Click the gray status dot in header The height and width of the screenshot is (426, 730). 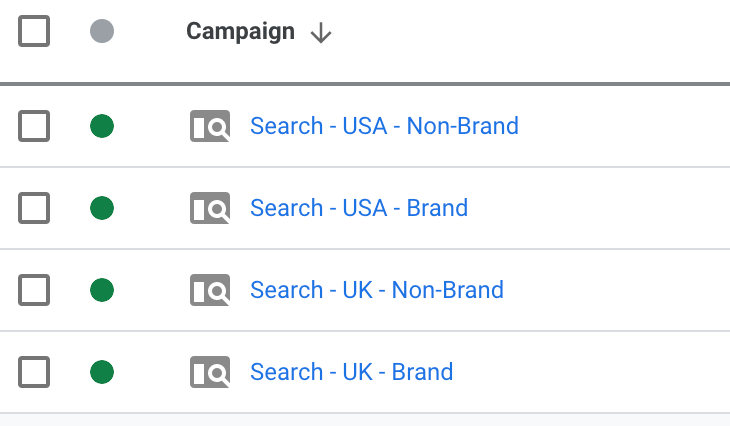click(102, 31)
